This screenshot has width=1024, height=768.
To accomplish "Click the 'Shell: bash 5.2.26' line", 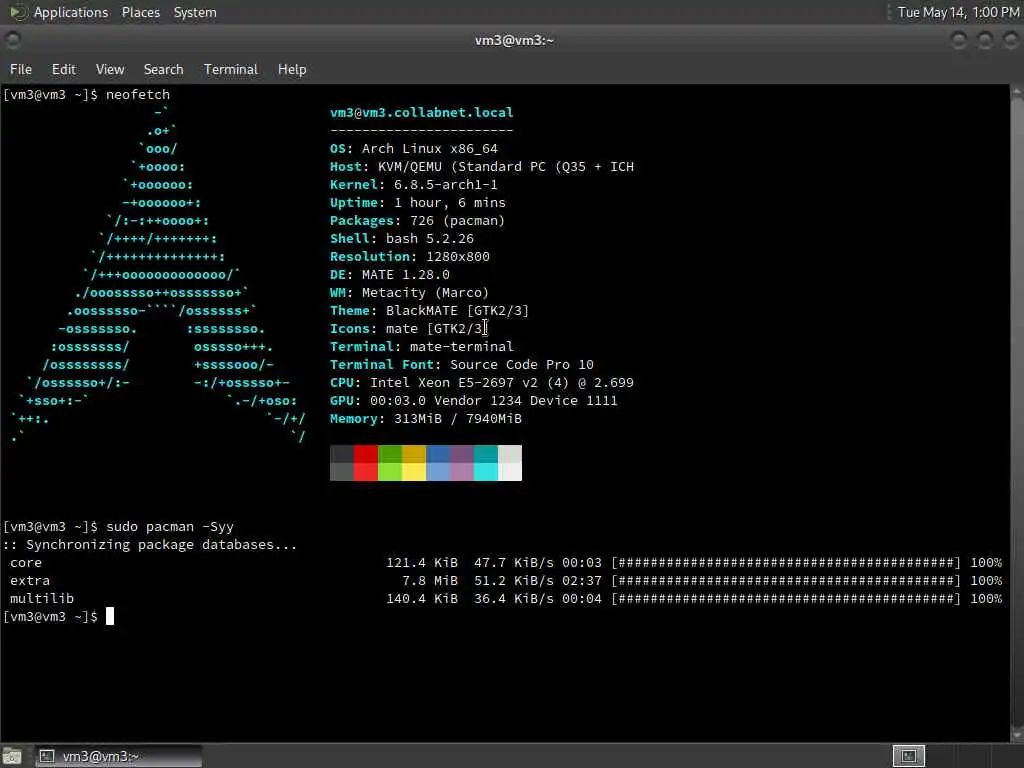I will tap(402, 238).
